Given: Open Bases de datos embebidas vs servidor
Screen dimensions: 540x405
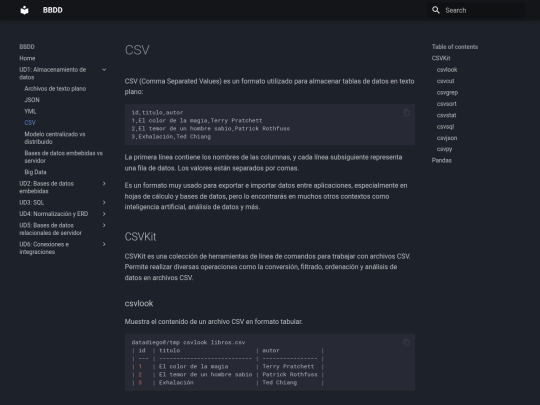Looking at the screenshot, I should pos(63,157).
